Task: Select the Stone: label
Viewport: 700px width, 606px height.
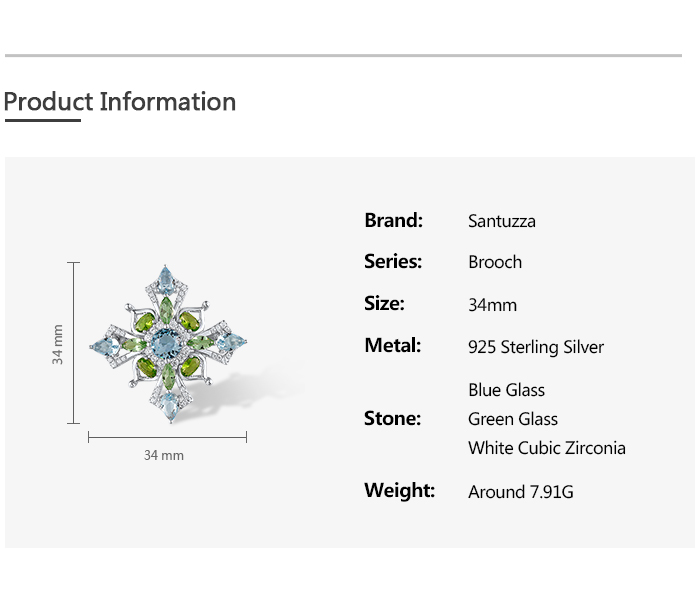Action: pos(392,419)
